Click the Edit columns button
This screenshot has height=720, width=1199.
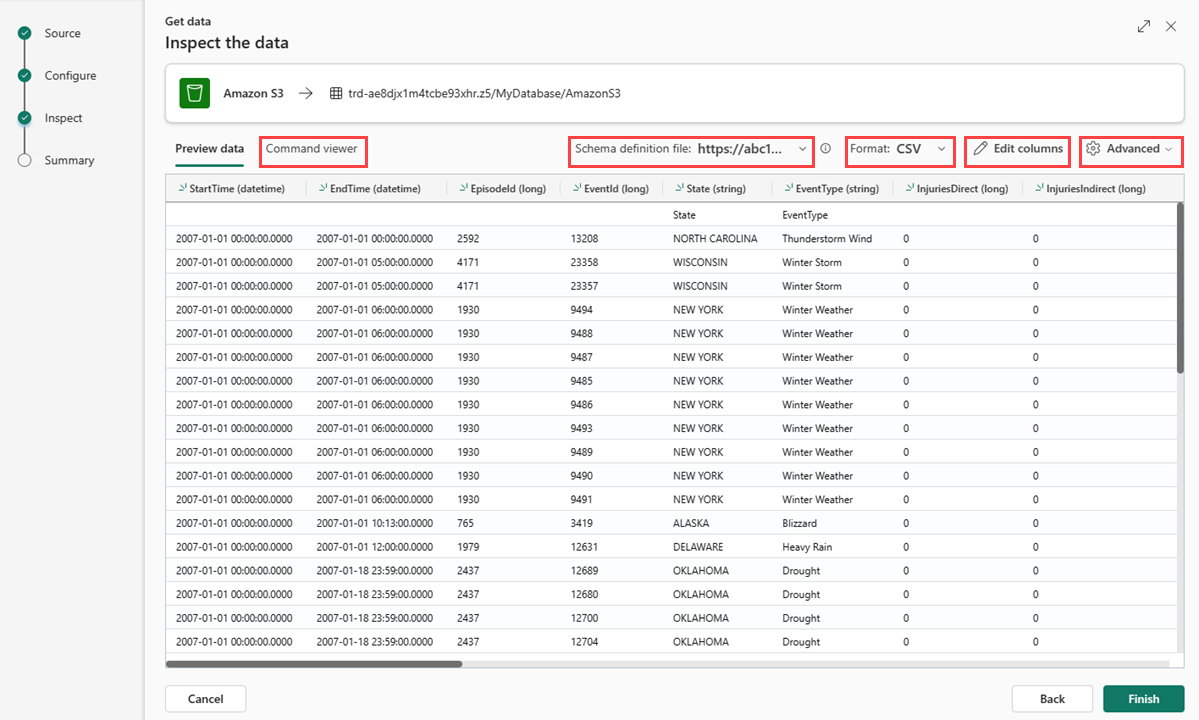point(1017,149)
